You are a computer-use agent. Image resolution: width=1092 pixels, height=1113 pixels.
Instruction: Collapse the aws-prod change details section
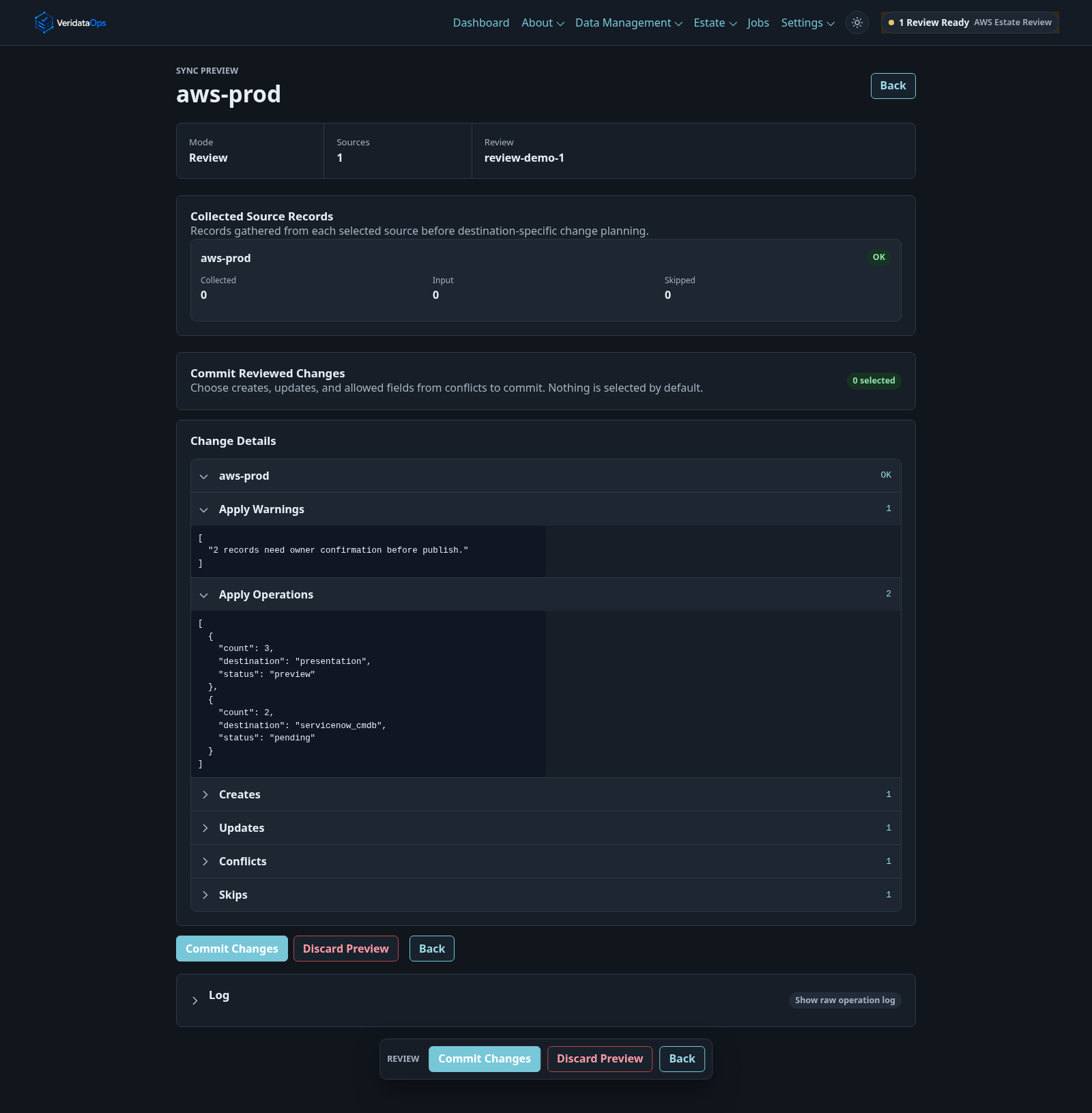546,476
